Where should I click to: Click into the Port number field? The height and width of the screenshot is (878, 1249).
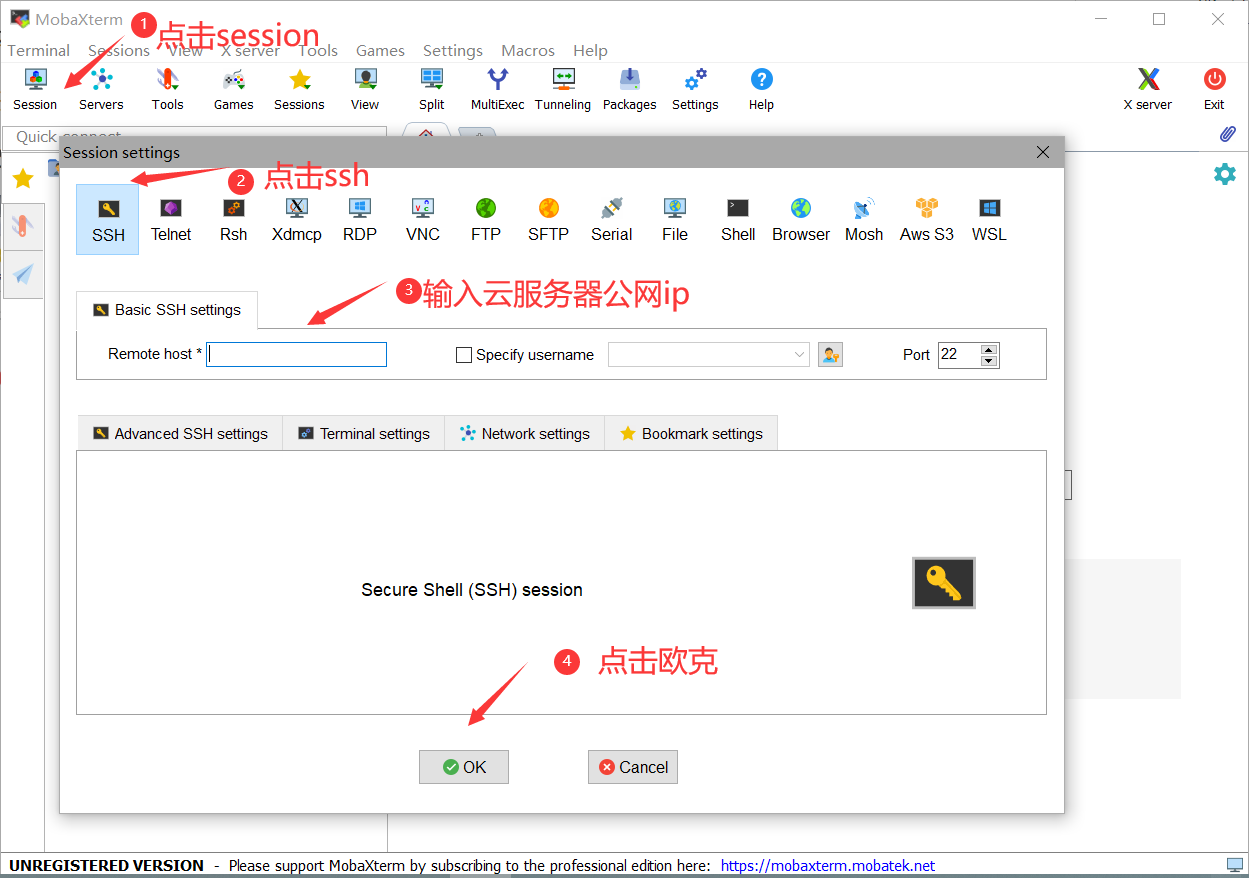[960, 355]
